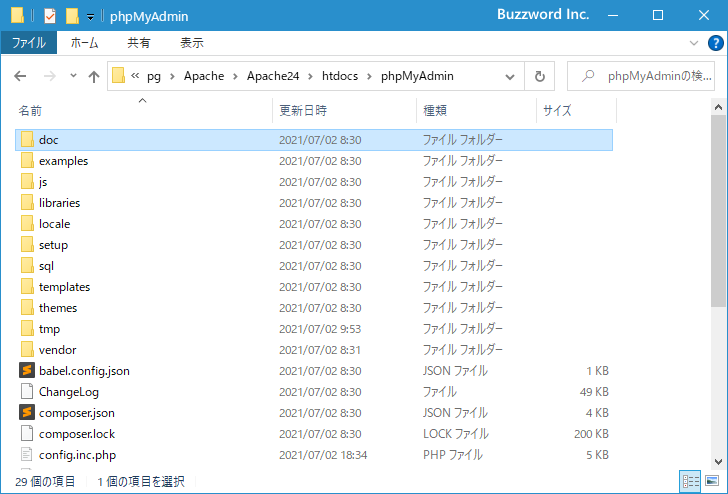Click the 200 KB size cell
Image resolution: width=728 pixels, height=494 pixels.
[591, 434]
